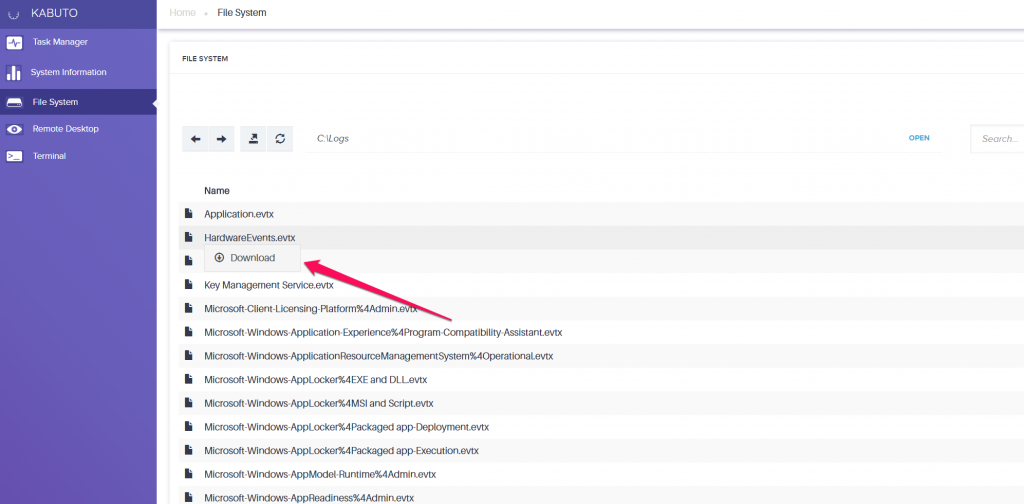
Task: Click the back arrow navigation button
Action: (195, 139)
